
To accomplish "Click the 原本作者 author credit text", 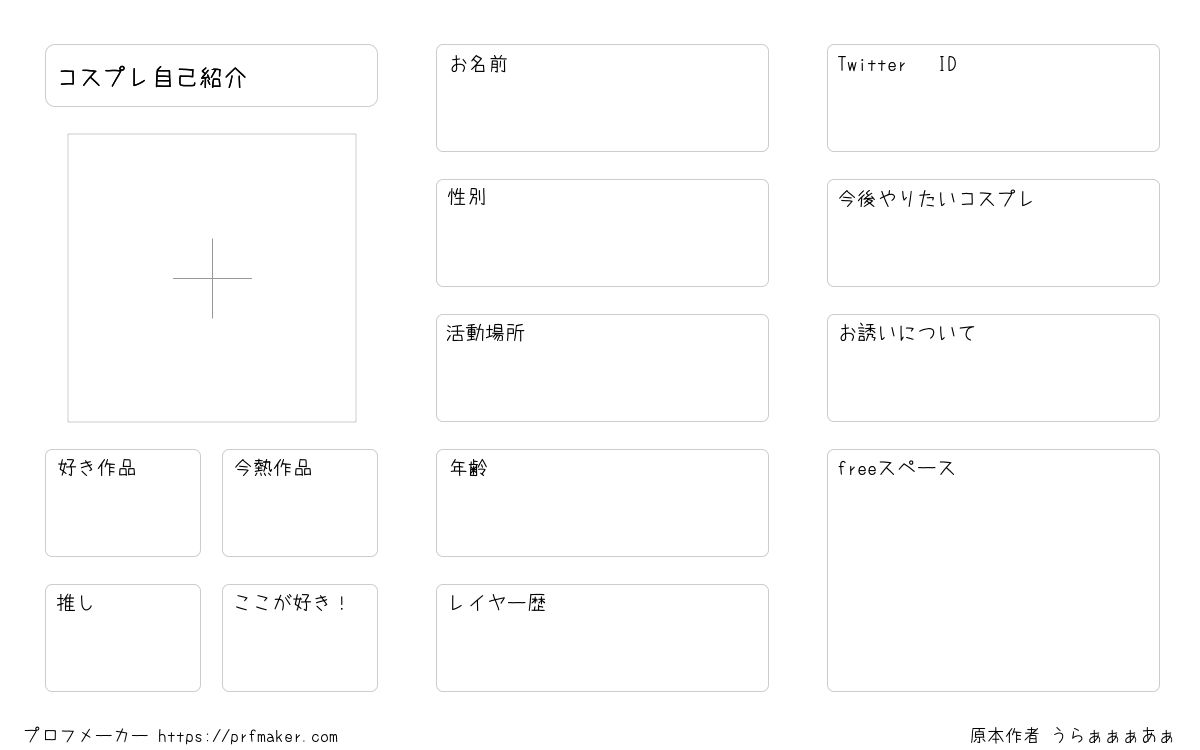I will (1005, 736).
